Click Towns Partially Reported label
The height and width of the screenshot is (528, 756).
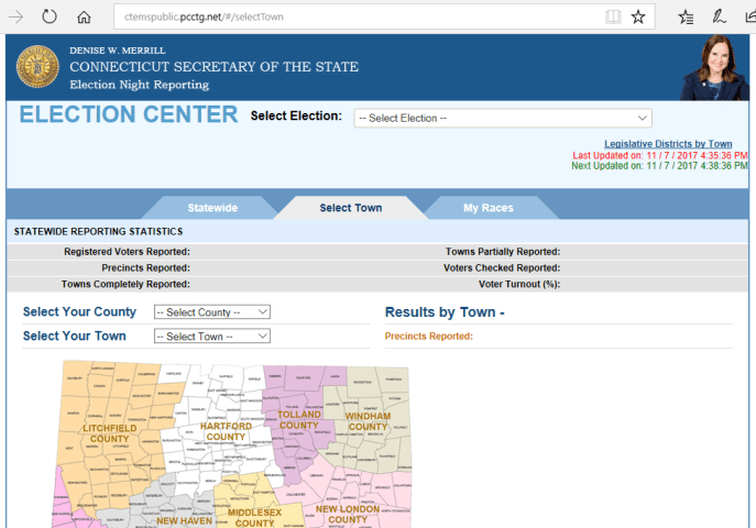[503, 252]
